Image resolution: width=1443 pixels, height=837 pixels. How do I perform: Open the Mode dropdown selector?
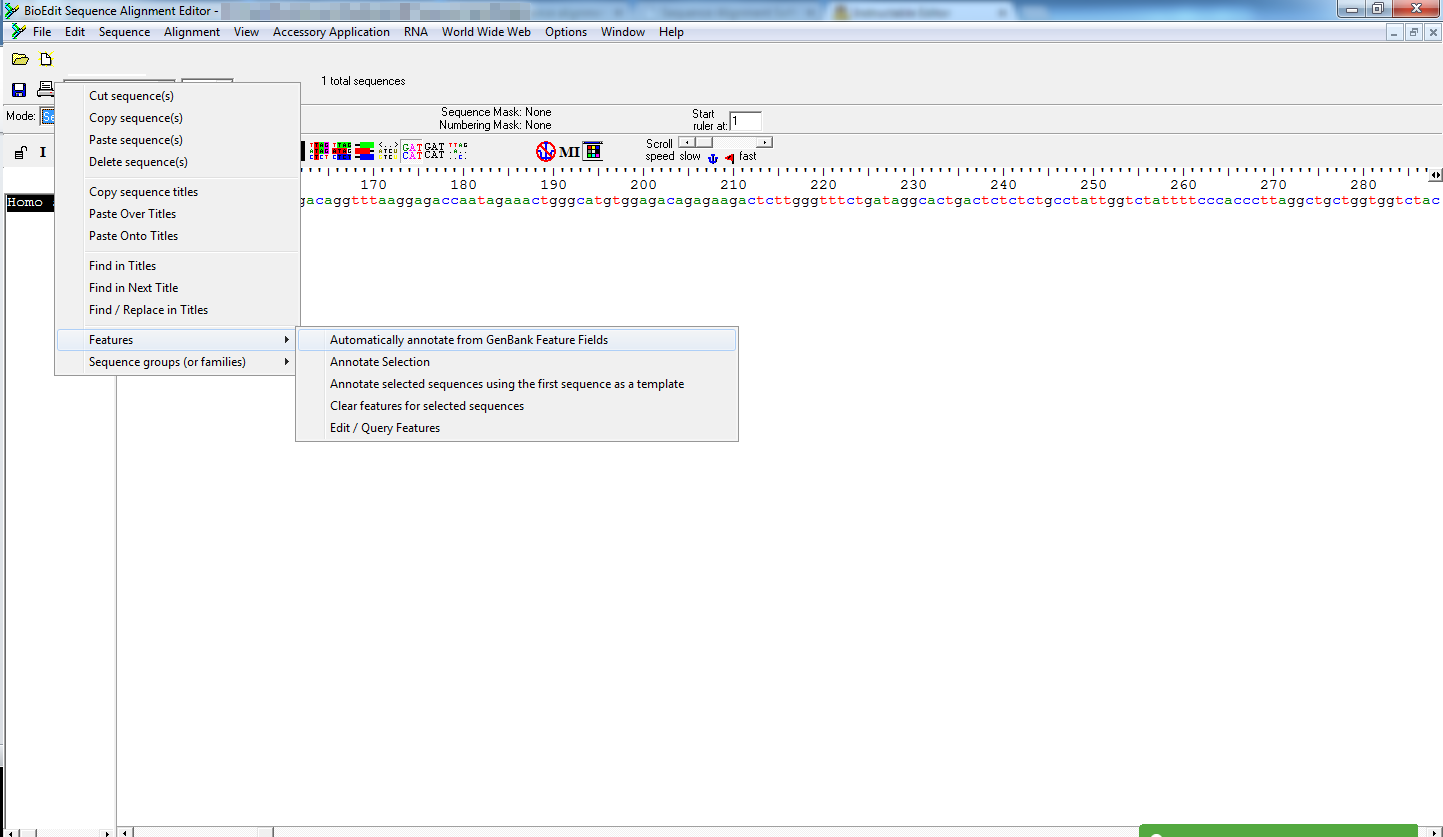tap(47, 116)
